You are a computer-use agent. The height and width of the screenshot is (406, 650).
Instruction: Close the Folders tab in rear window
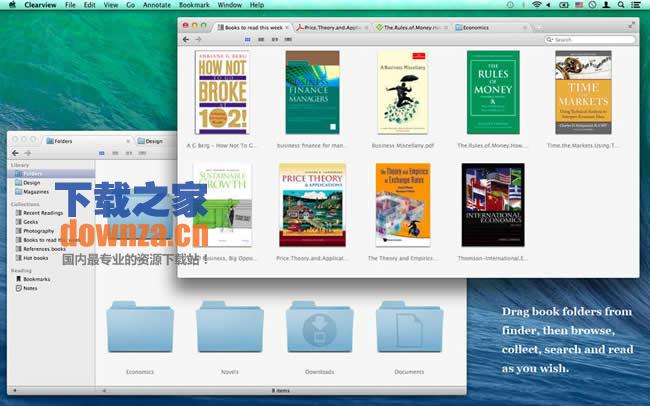tap(128, 141)
